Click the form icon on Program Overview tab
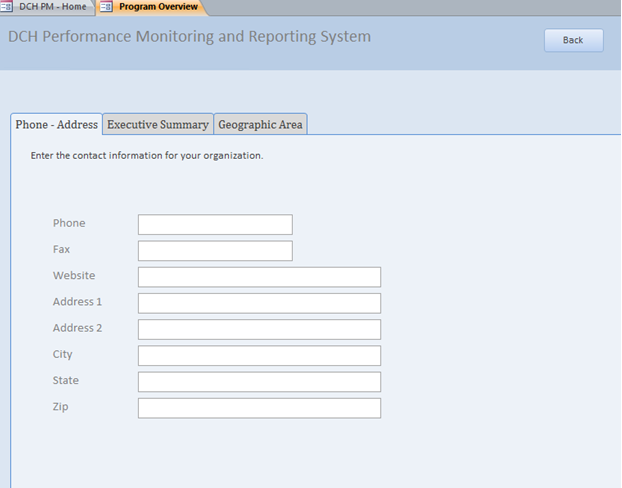 point(106,7)
